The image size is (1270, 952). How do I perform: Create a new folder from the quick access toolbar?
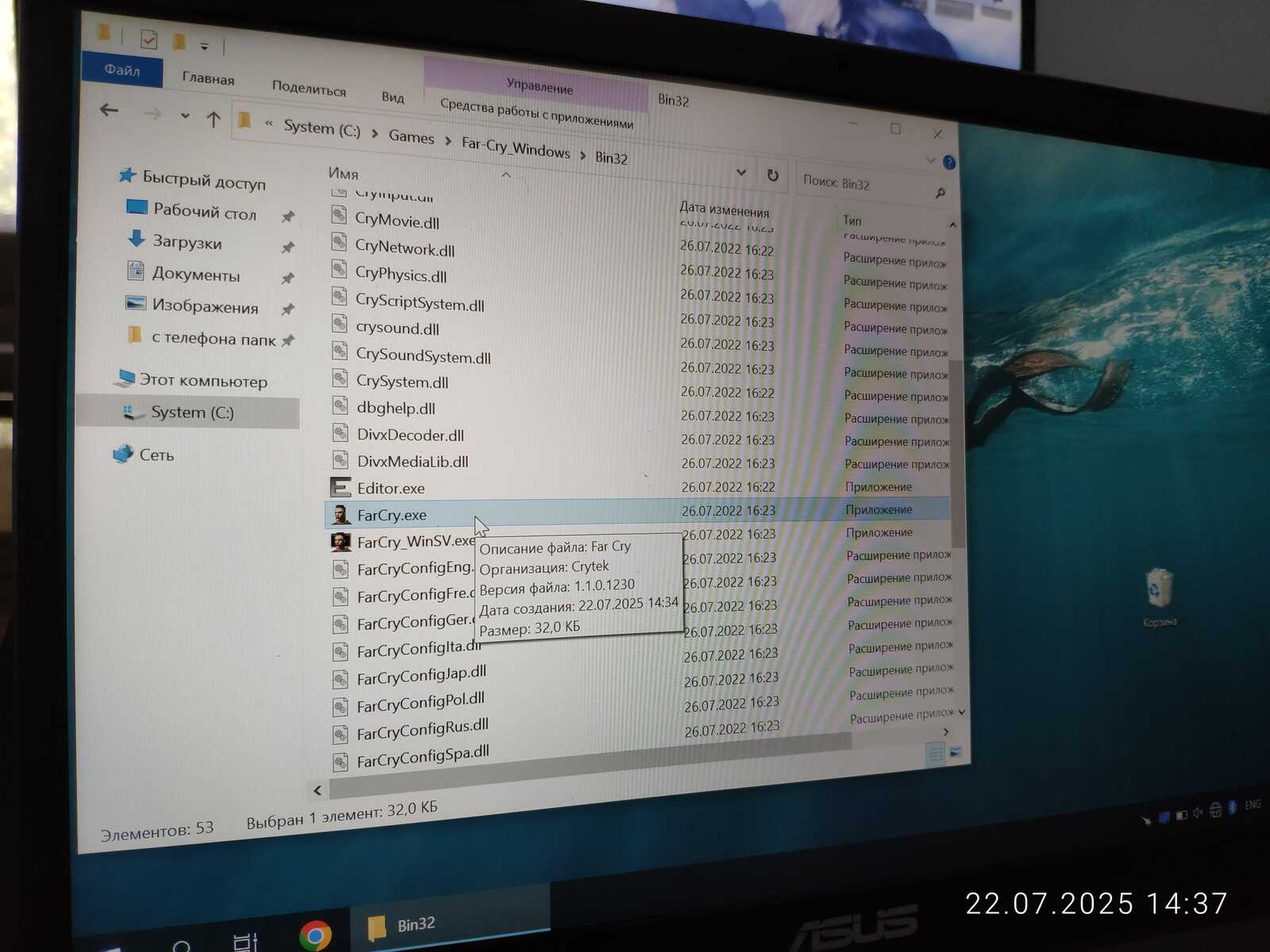point(180,42)
